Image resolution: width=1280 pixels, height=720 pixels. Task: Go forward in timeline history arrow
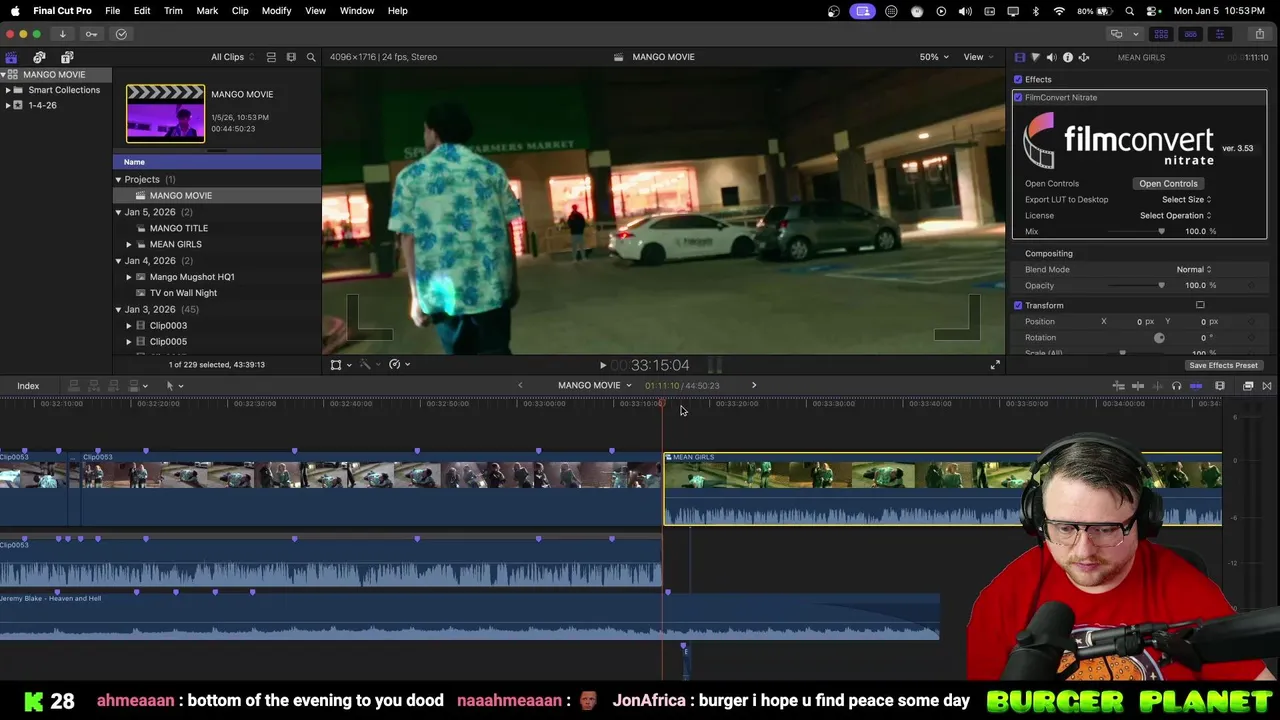[x=754, y=385]
